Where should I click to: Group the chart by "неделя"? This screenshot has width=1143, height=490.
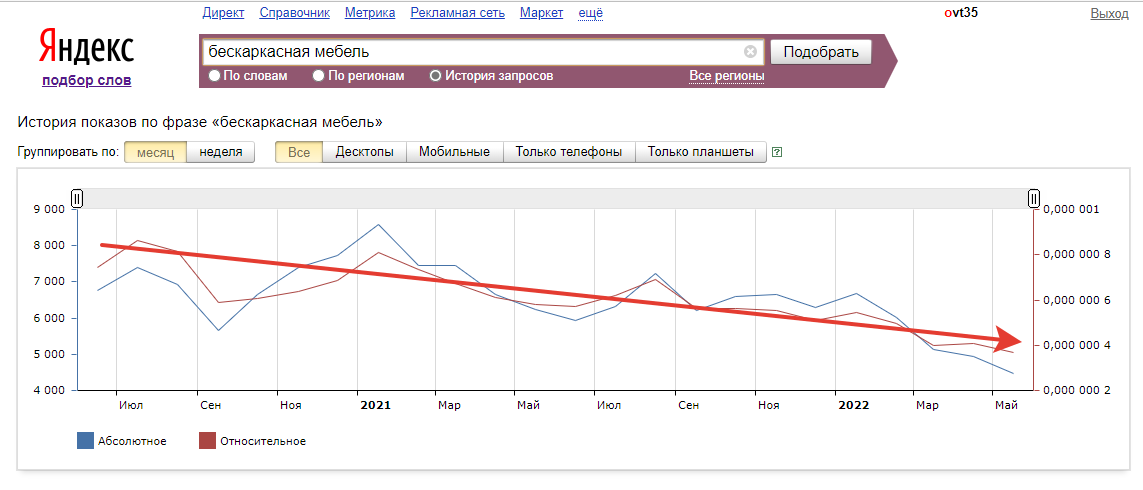click(x=220, y=152)
